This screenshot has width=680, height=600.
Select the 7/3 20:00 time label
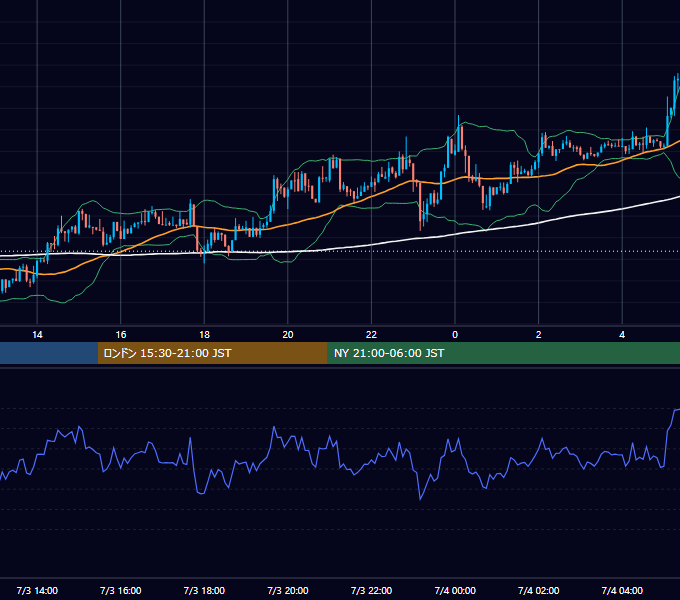288,590
